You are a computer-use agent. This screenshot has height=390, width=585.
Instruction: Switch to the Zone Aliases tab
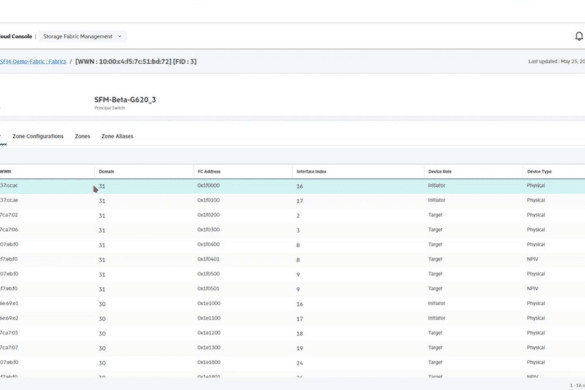point(117,136)
